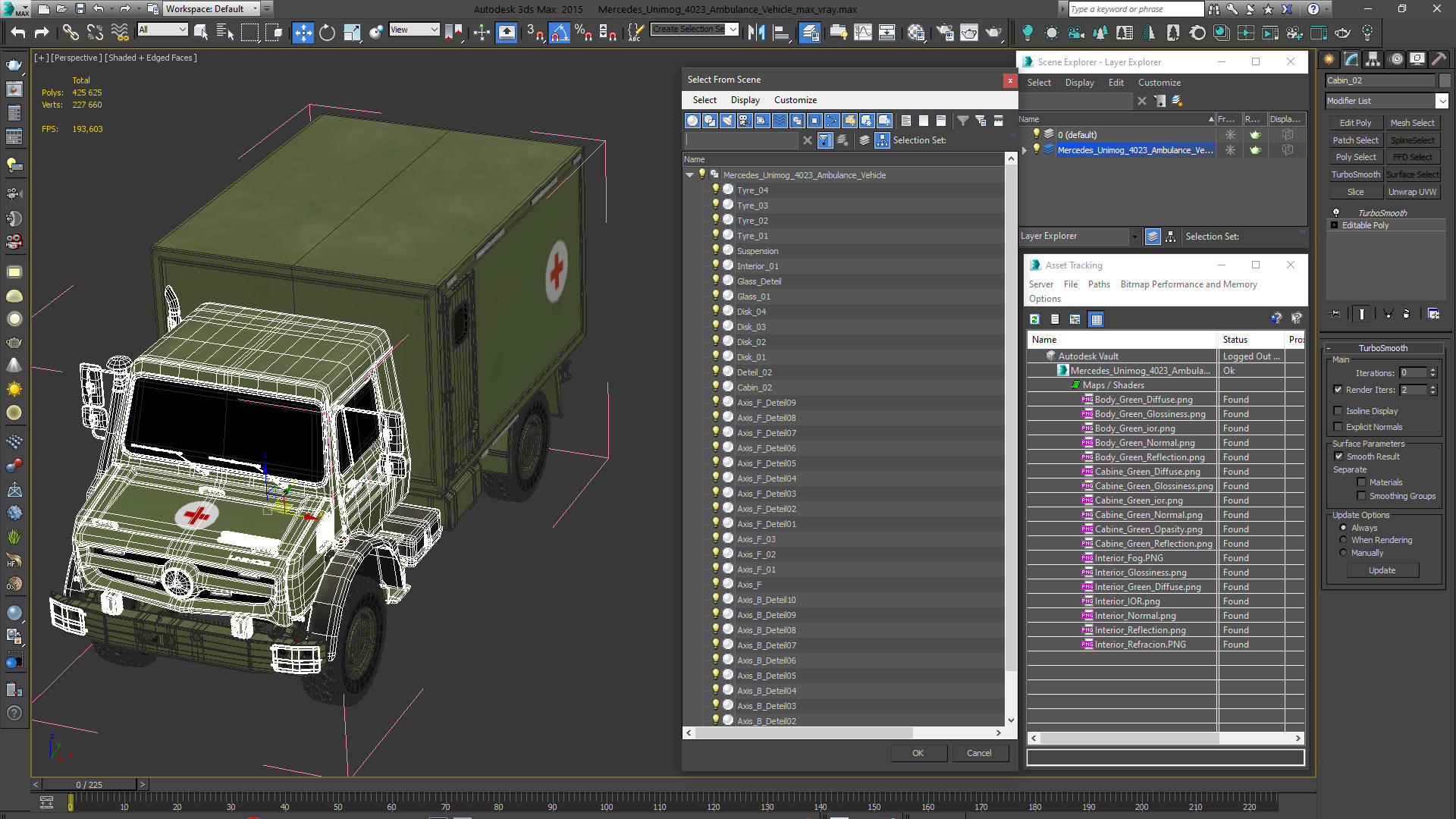Toggle the Render Iters checkbox
The image size is (1456, 819).
click(1338, 390)
